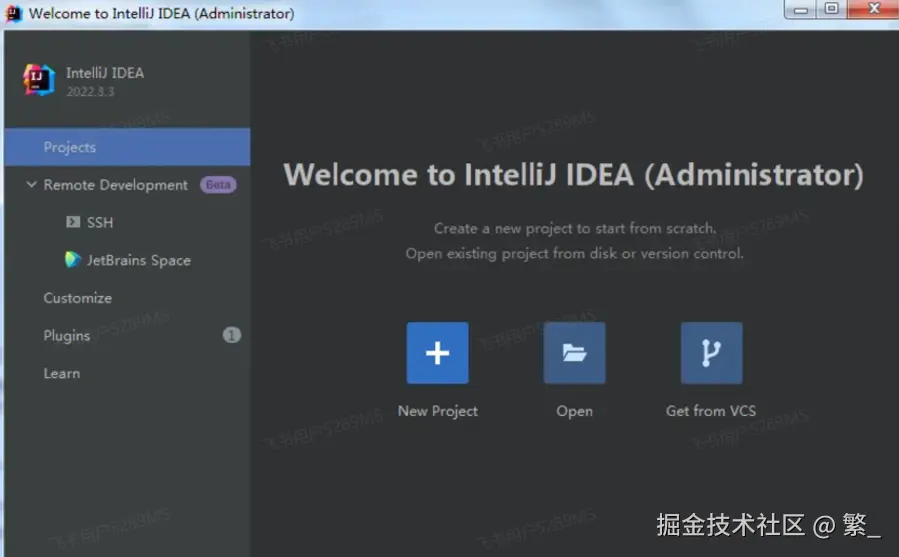Click the Get from VCS branch icon
The image size is (899, 557).
712,353
